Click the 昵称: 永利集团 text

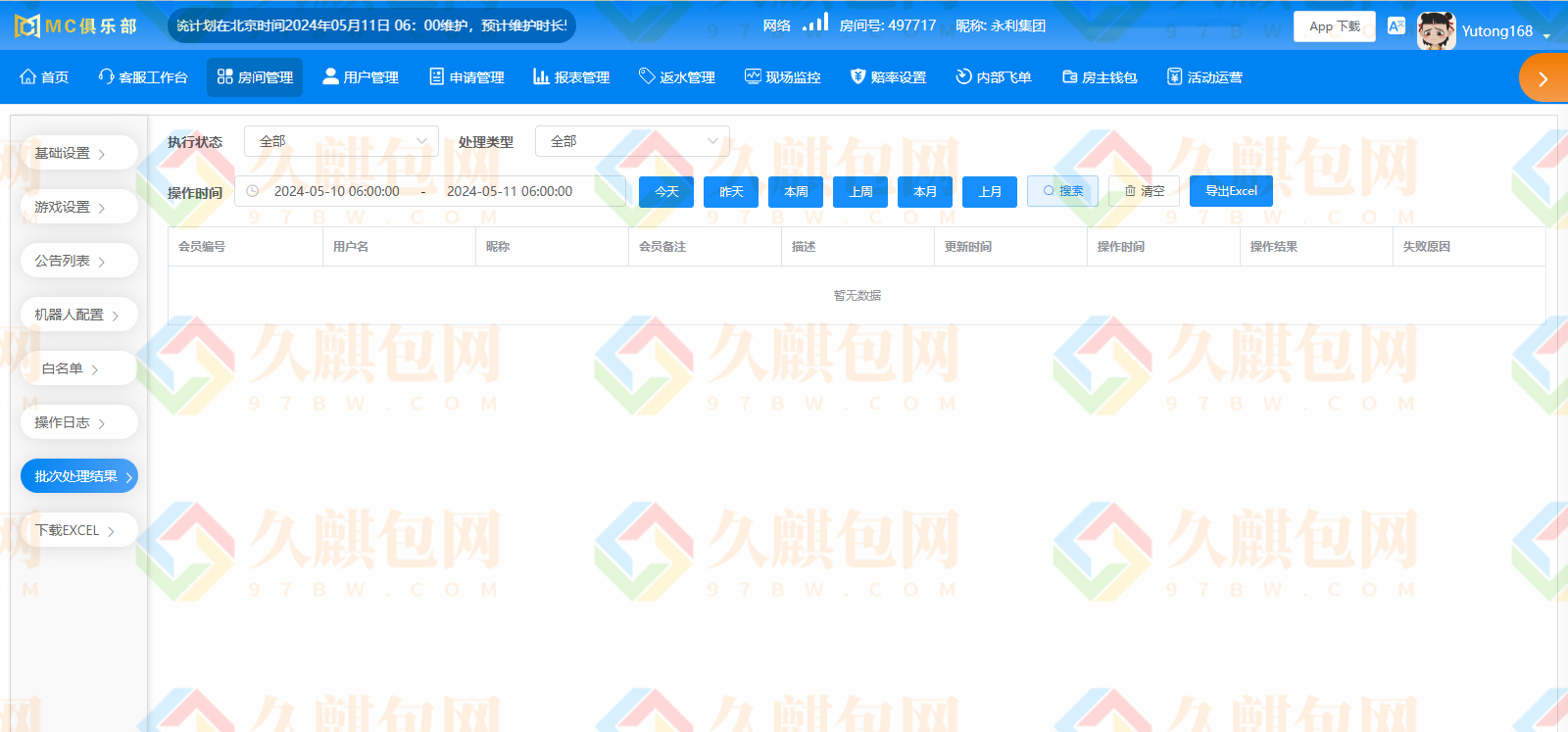coord(1001,25)
